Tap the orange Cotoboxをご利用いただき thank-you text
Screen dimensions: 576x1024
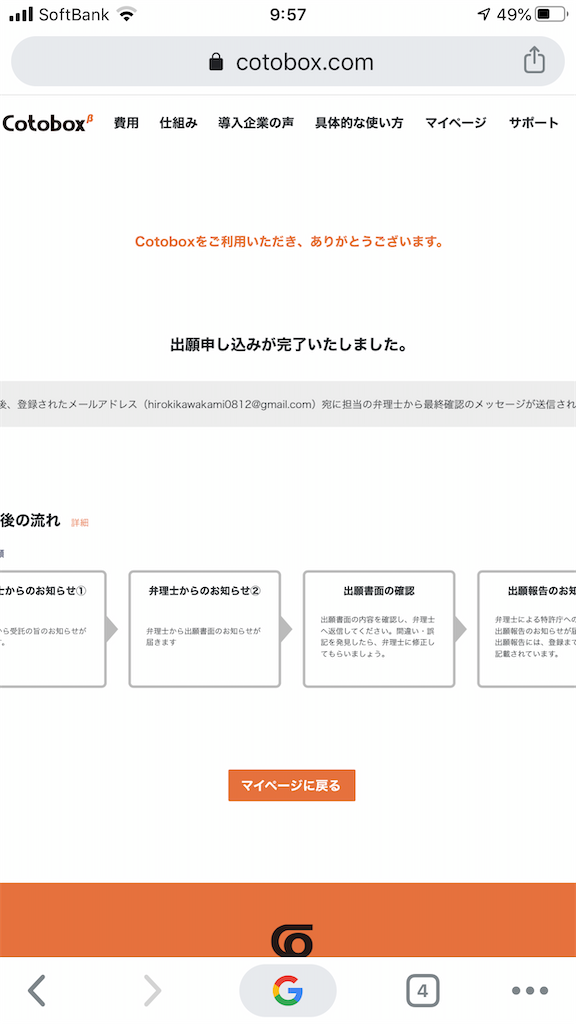pyautogui.click(x=289, y=242)
